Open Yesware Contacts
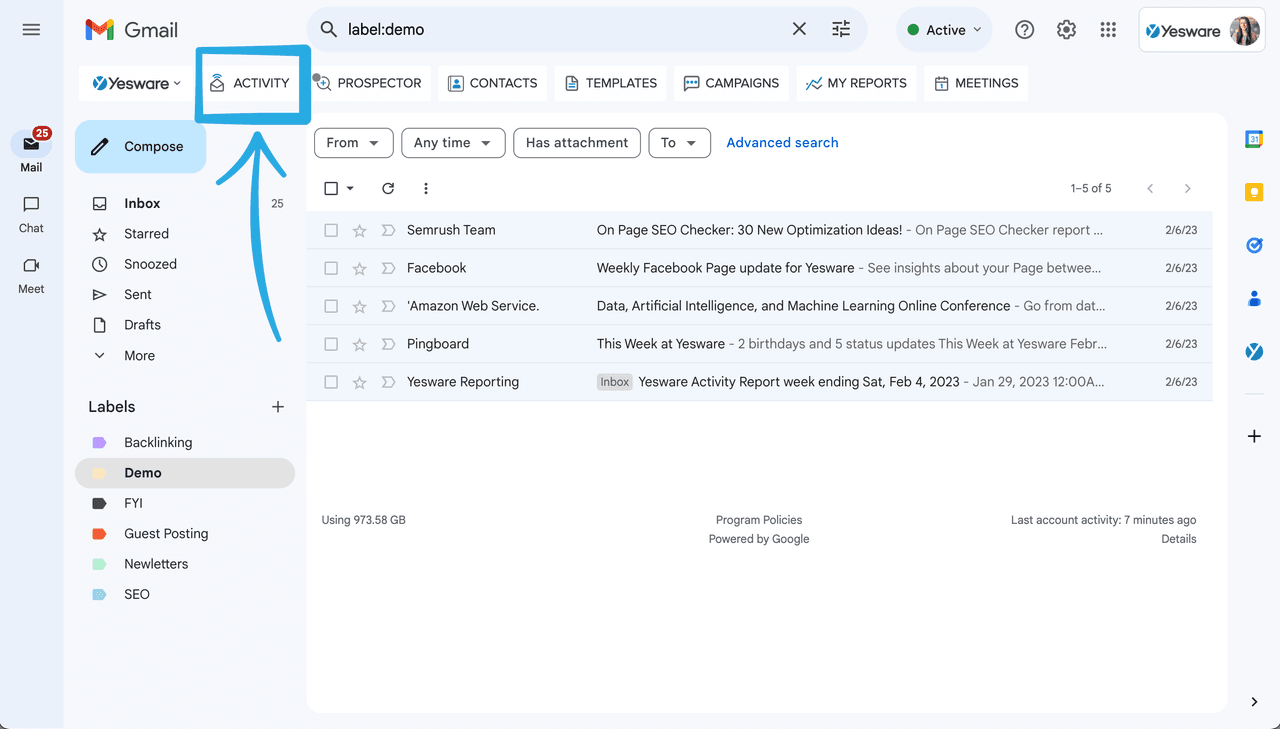Viewport: 1280px width, 729px height. click(492, 83)
